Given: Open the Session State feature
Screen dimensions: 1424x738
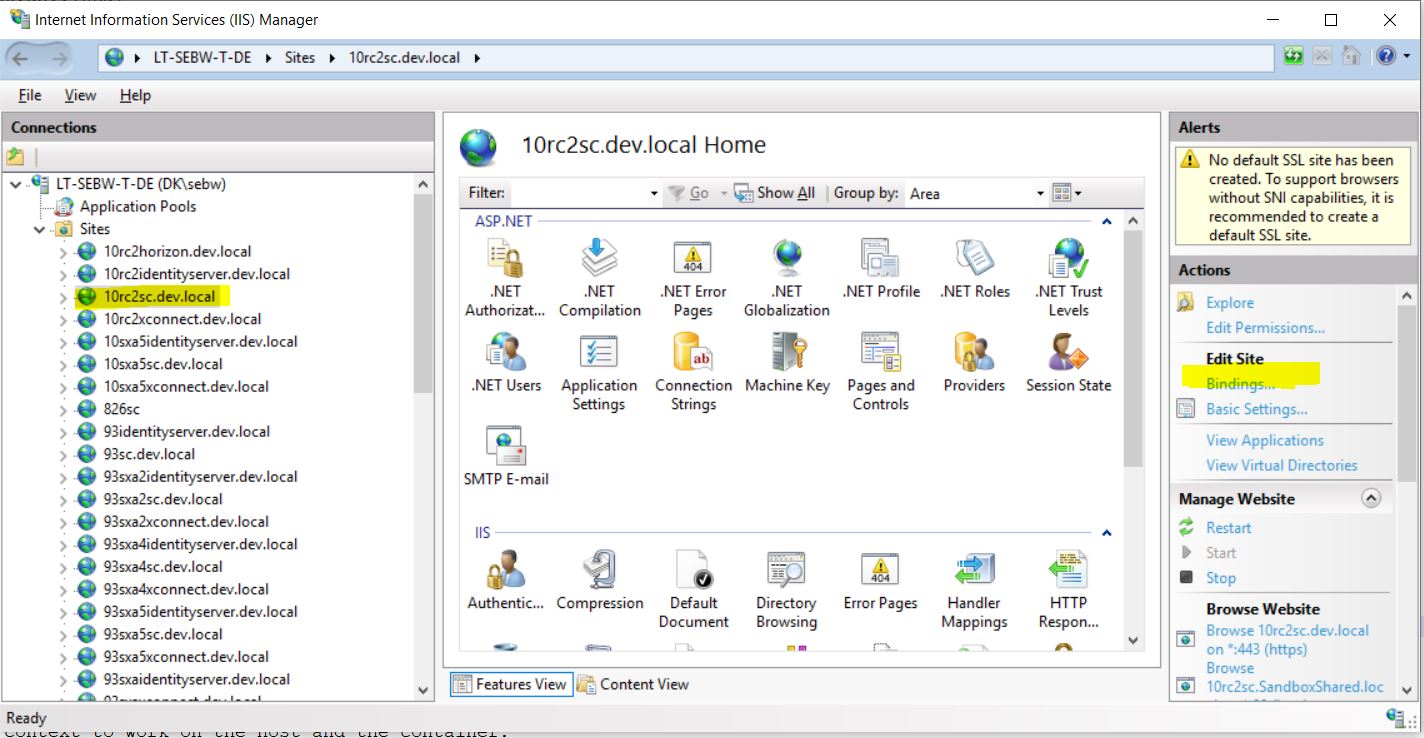Looking at the screenshot, I should coord(1068,352).
